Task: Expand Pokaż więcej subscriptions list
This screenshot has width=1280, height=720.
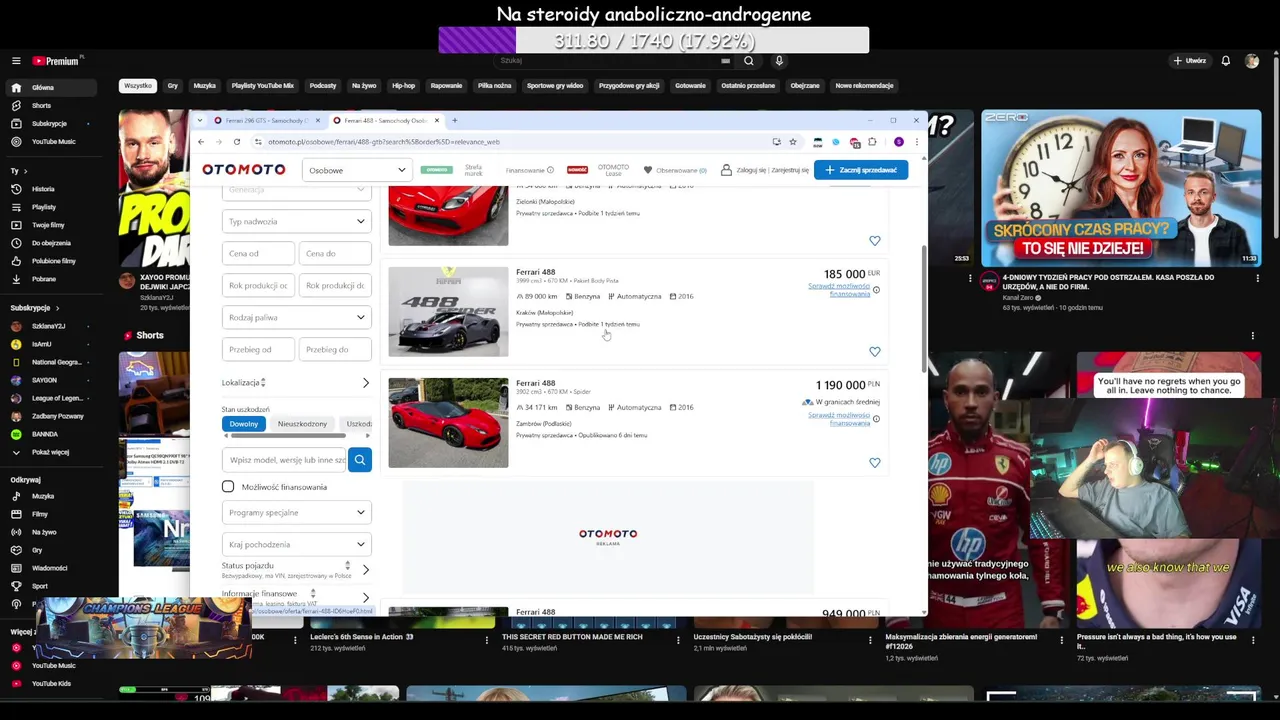Action: (50, 452)
